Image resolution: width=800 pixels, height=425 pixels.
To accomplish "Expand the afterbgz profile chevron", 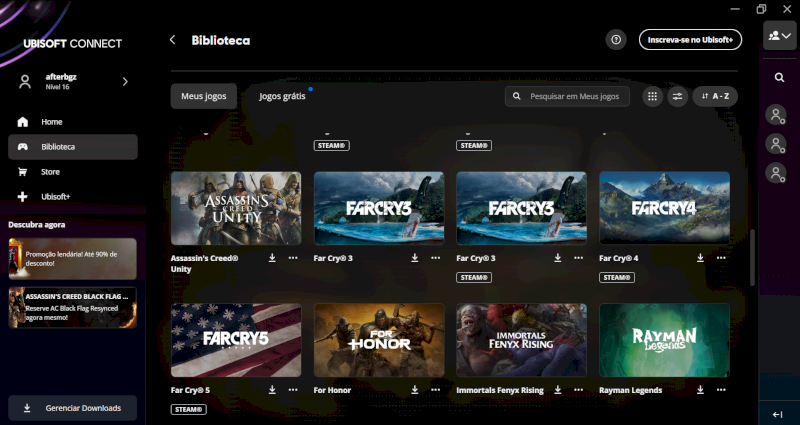I will [125, 82].
